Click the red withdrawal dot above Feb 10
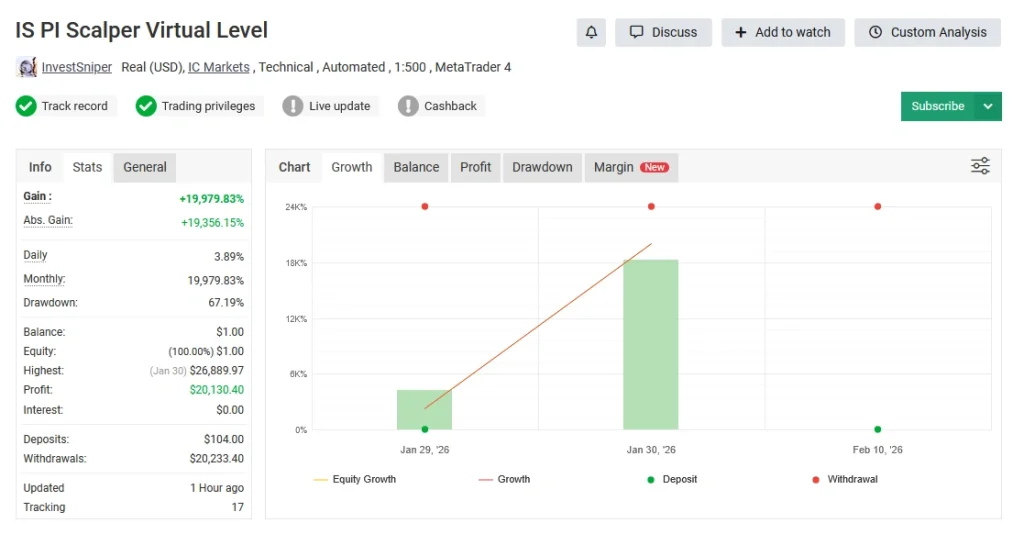The image size is (1024, 534). (878, 206)
